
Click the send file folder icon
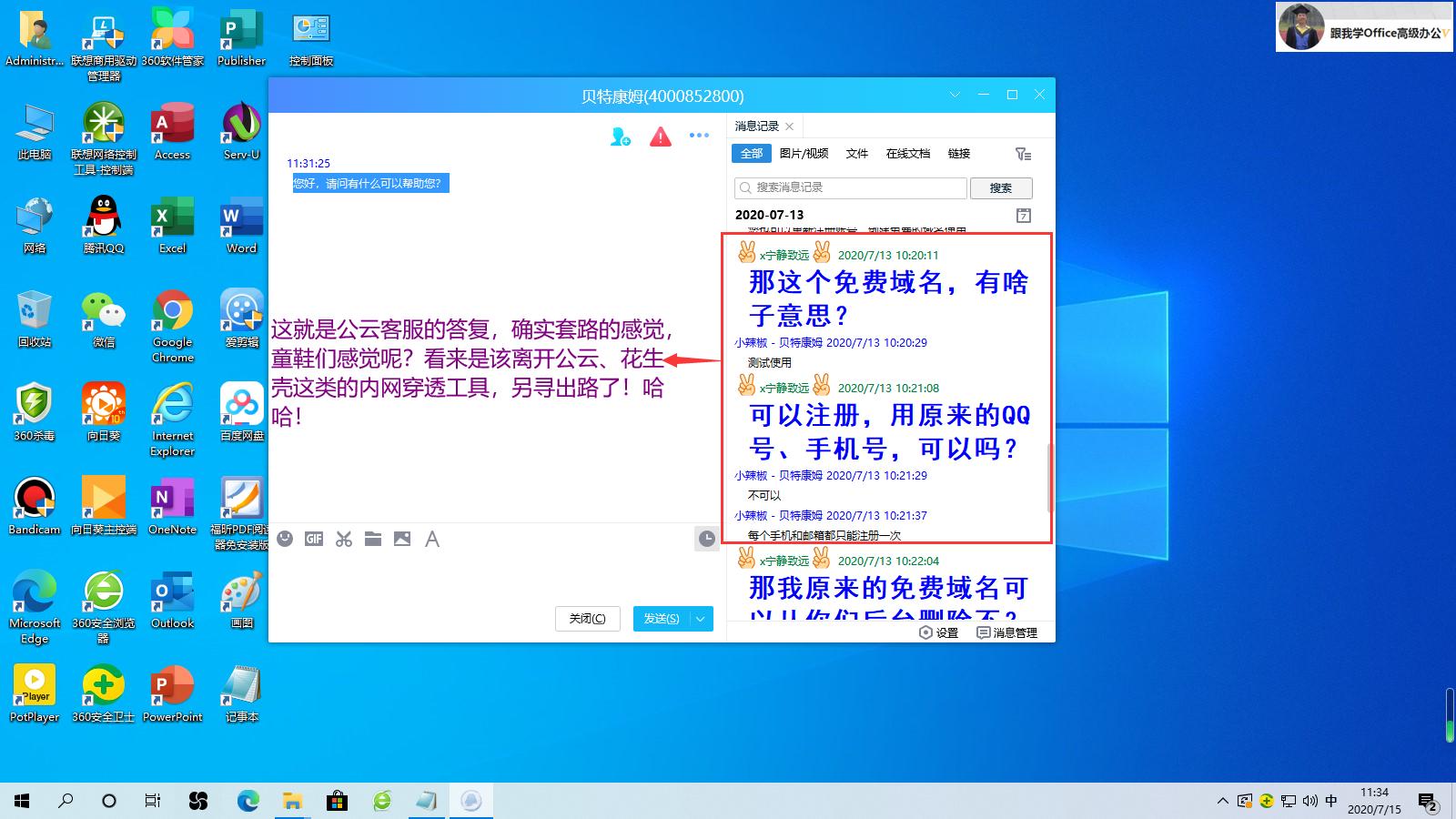coord(373,539)
